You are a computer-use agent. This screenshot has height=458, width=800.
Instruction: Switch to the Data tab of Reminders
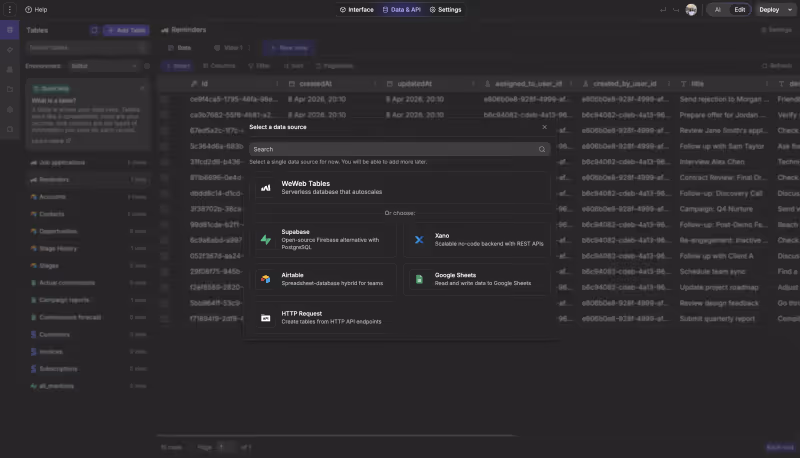180,48
